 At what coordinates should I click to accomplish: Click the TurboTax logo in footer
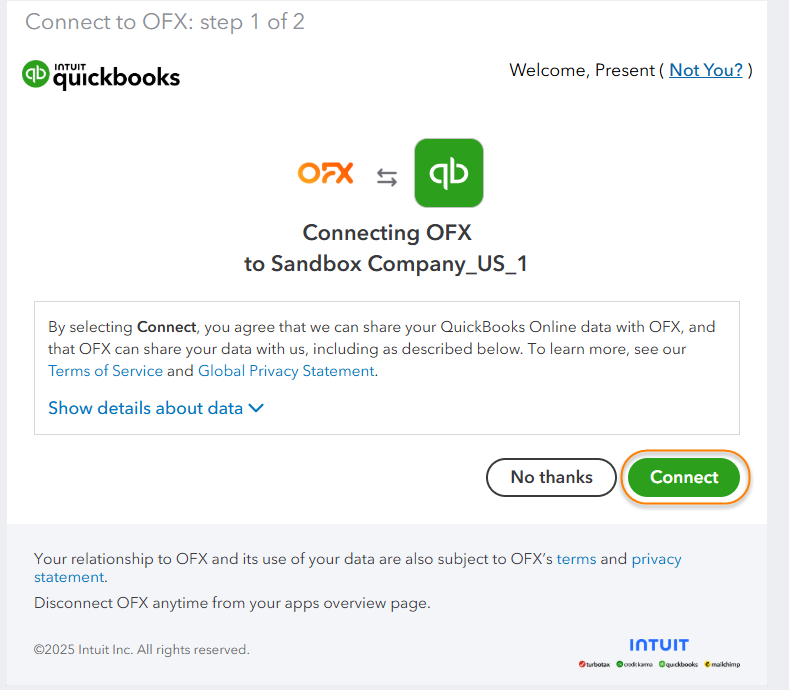point(595,664)
